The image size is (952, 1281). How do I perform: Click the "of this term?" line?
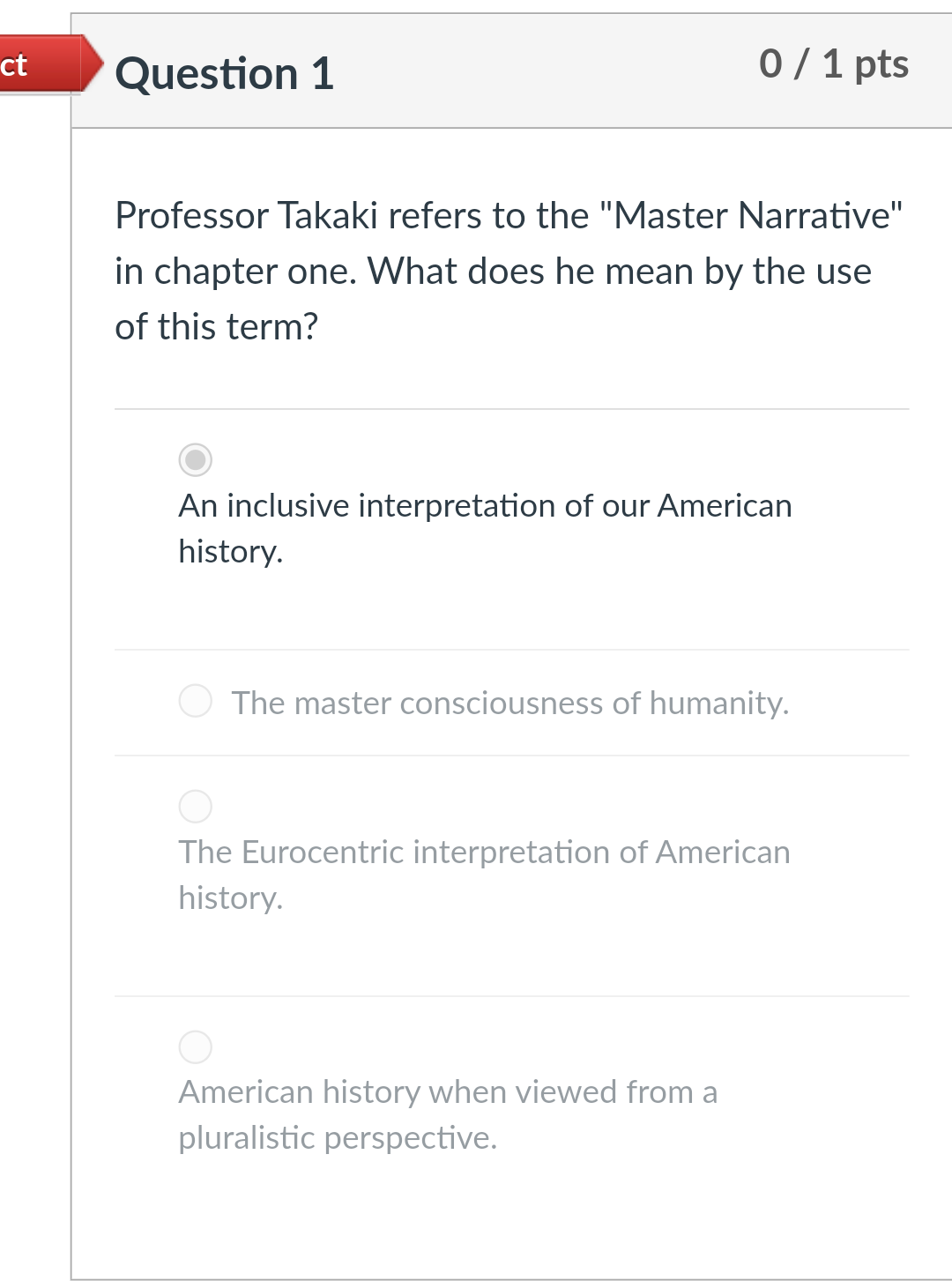(216, 327)
